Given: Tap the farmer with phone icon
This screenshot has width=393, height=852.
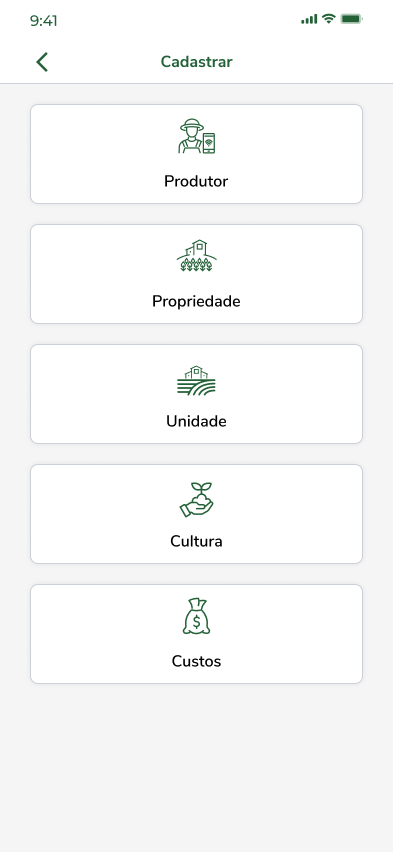Looking at the screenshot, I should click(196, 136).
